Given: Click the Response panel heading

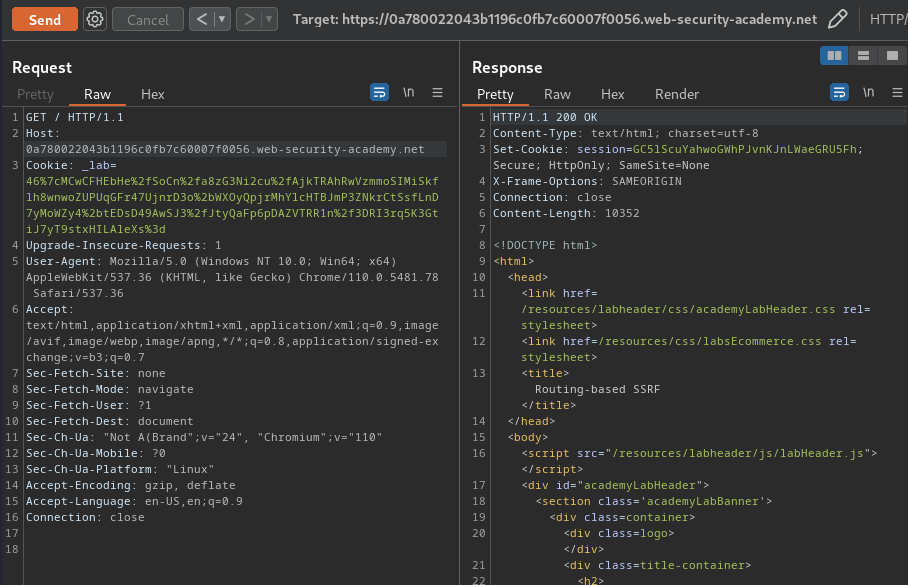Looking at the screenshot, I should 507,68.
